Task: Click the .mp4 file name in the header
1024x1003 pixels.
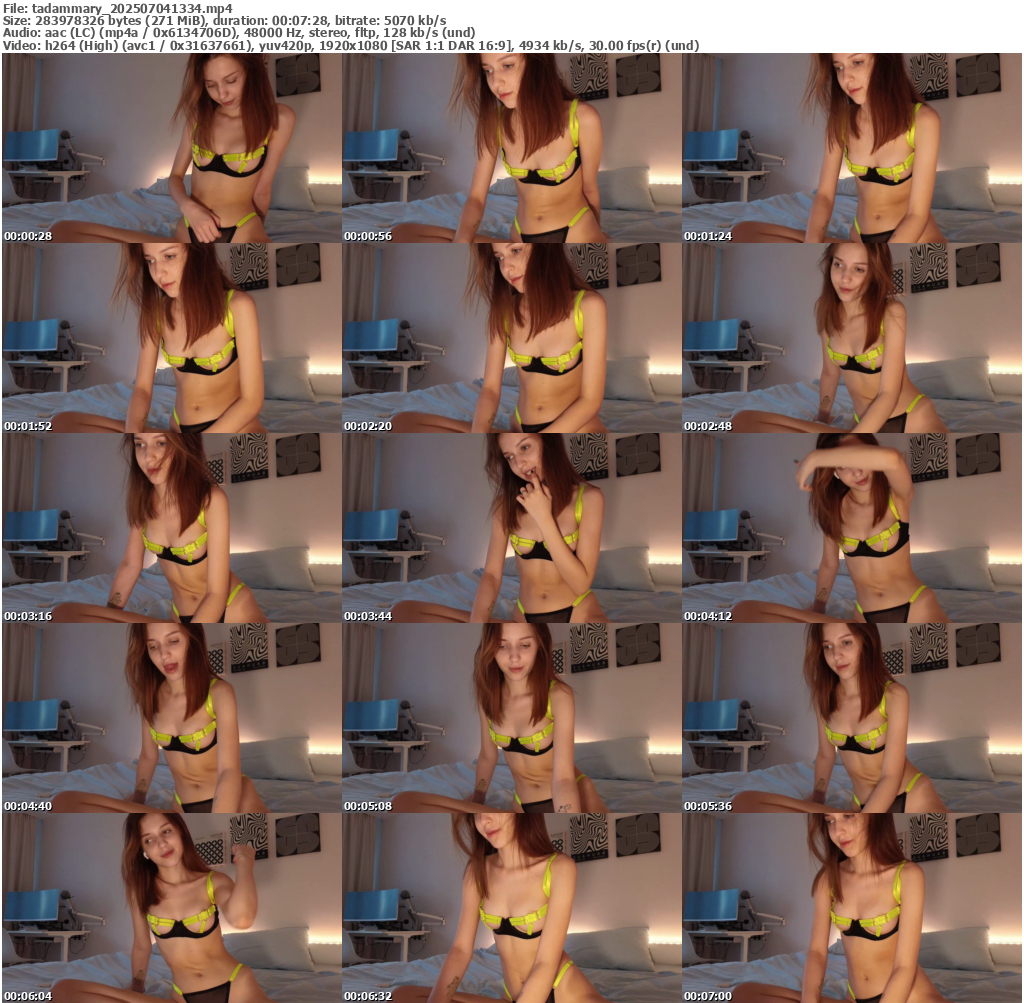Action: pos(132,7)
